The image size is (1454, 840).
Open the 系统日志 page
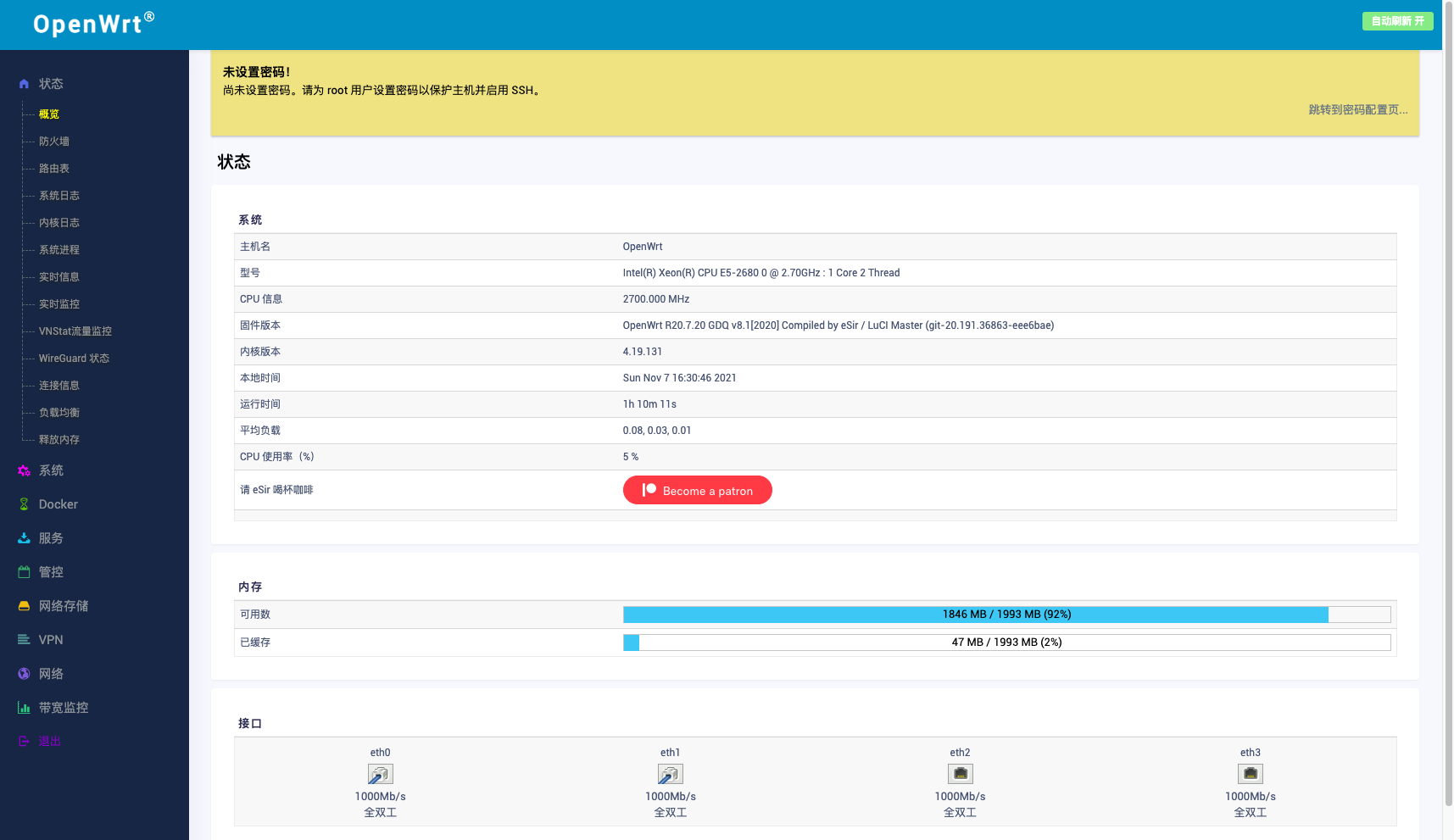[x=59, y=196]
